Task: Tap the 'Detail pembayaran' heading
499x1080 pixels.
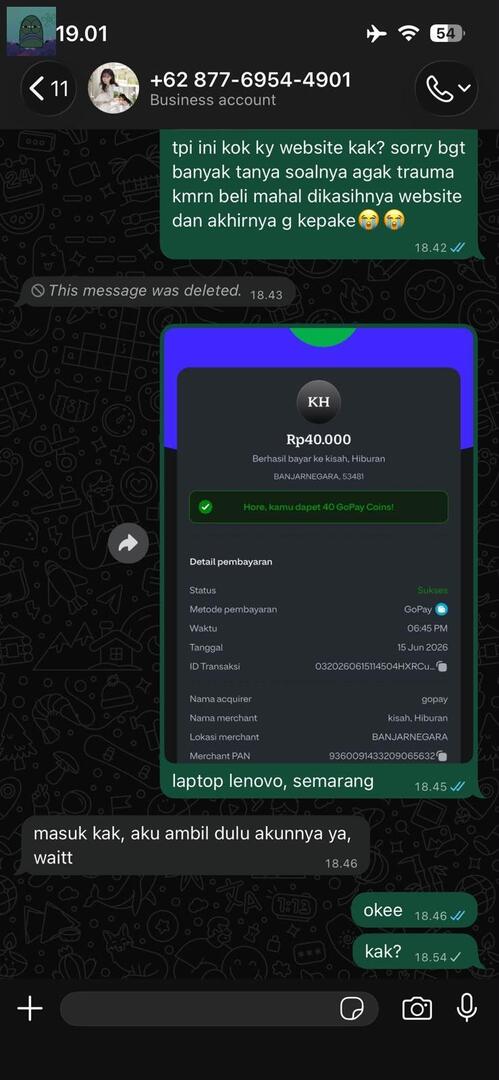Action: [231, 562]
